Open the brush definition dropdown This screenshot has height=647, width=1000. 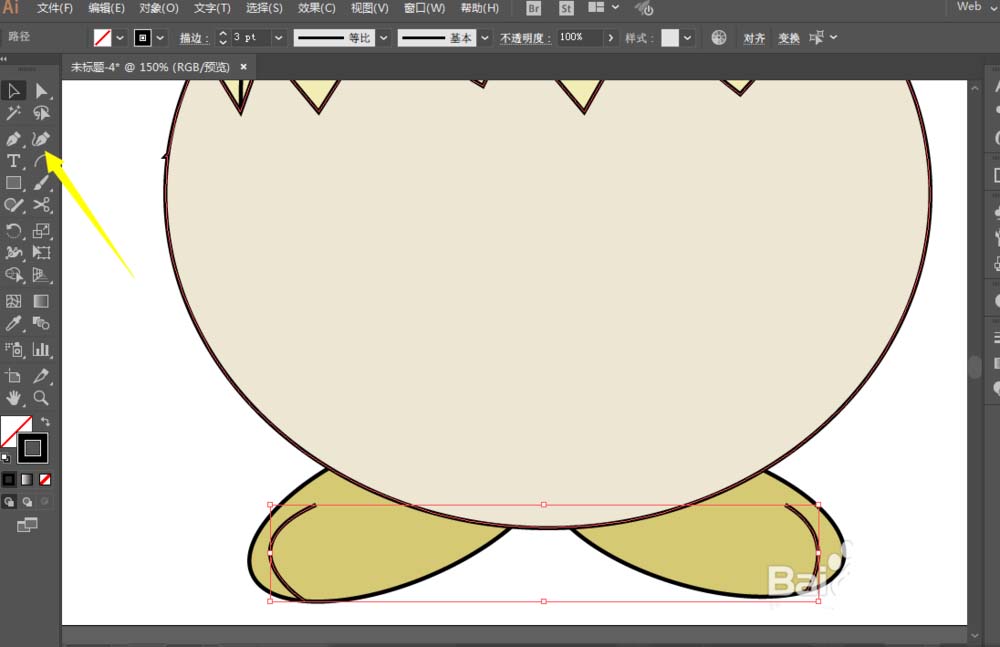click(x=485, y=38)
